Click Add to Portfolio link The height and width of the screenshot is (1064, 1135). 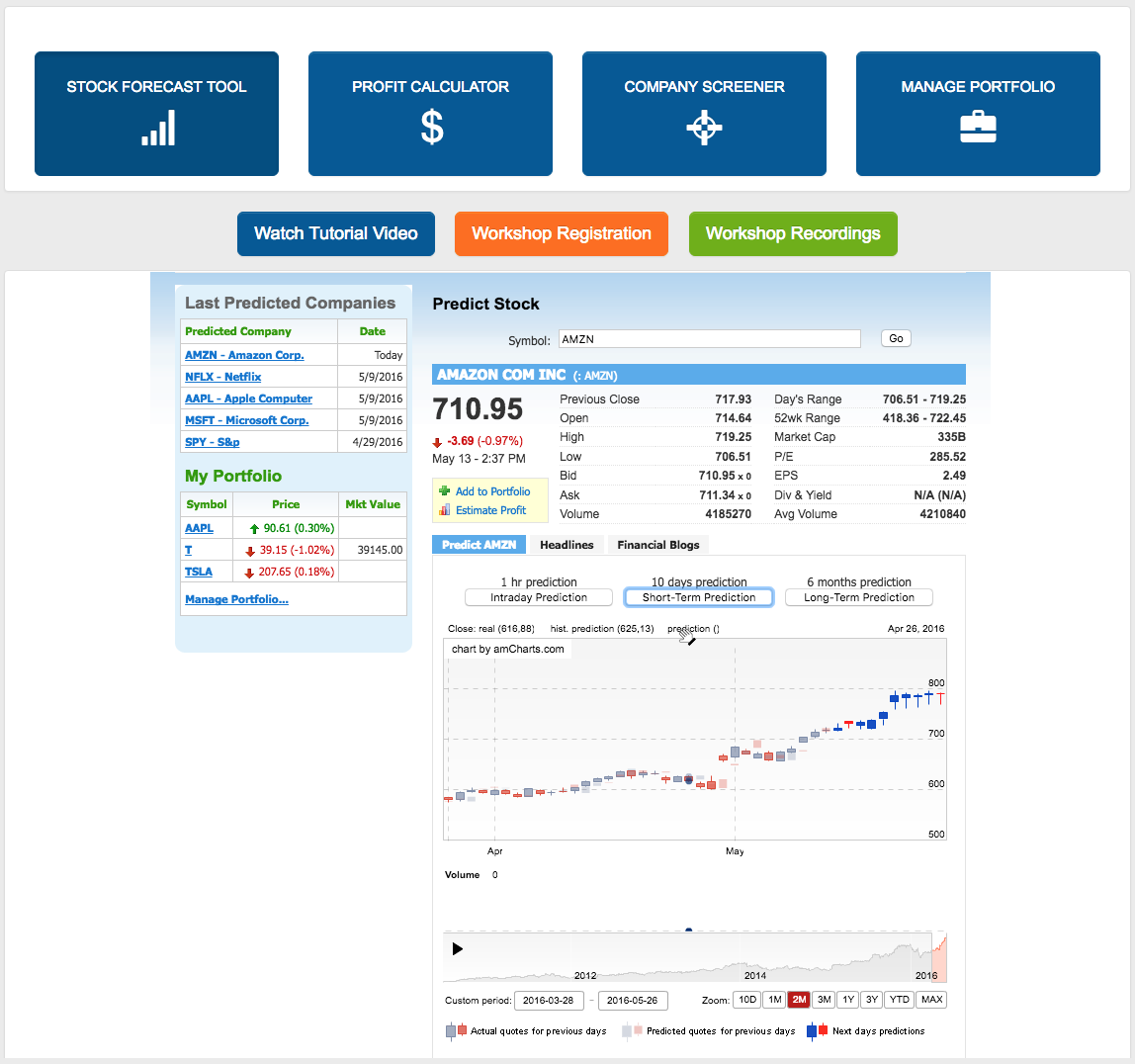tap(492, 491)
